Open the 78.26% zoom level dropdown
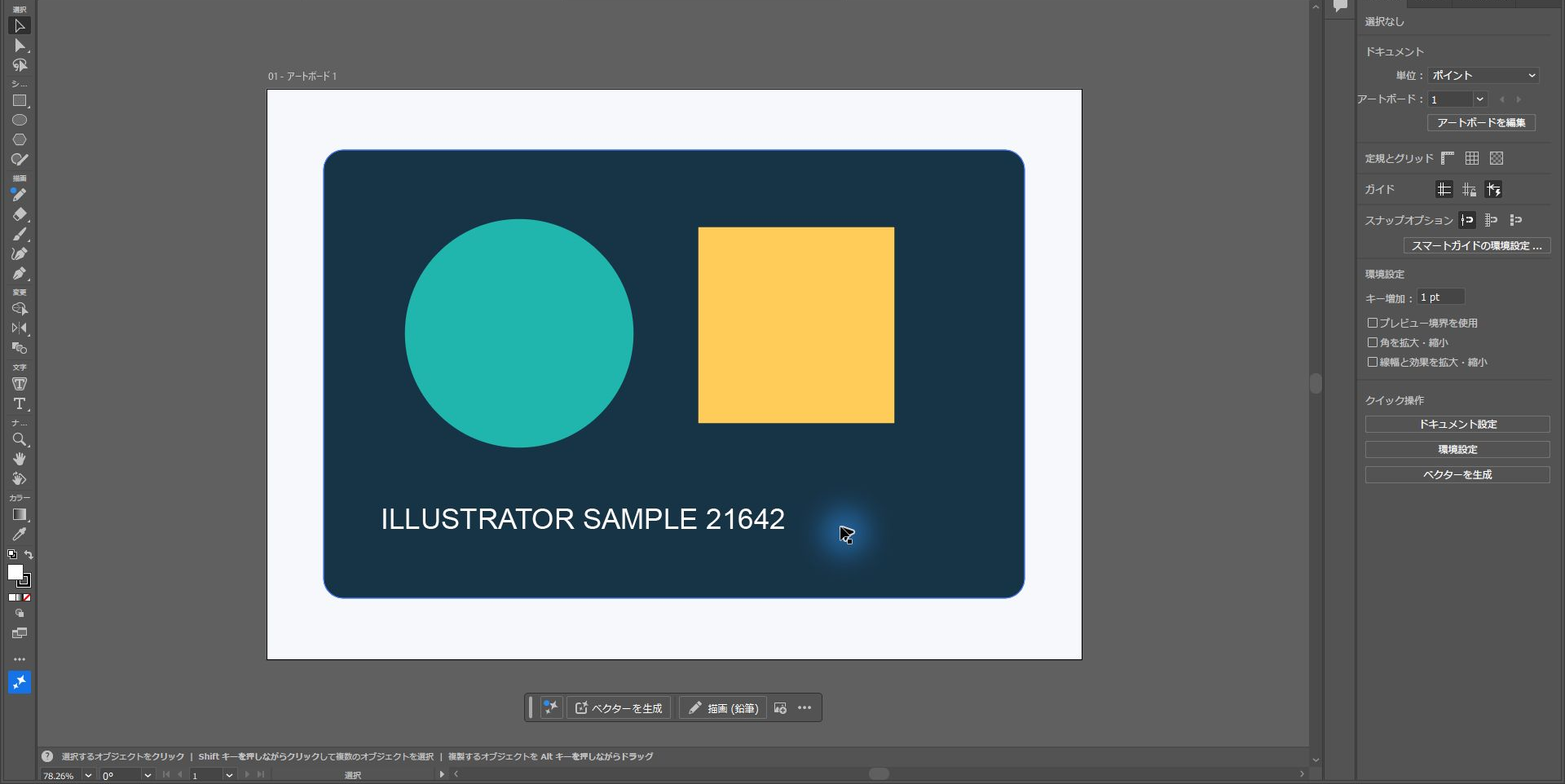Image resolution: width=1565 pixels, height=784 pixels. 88,775
